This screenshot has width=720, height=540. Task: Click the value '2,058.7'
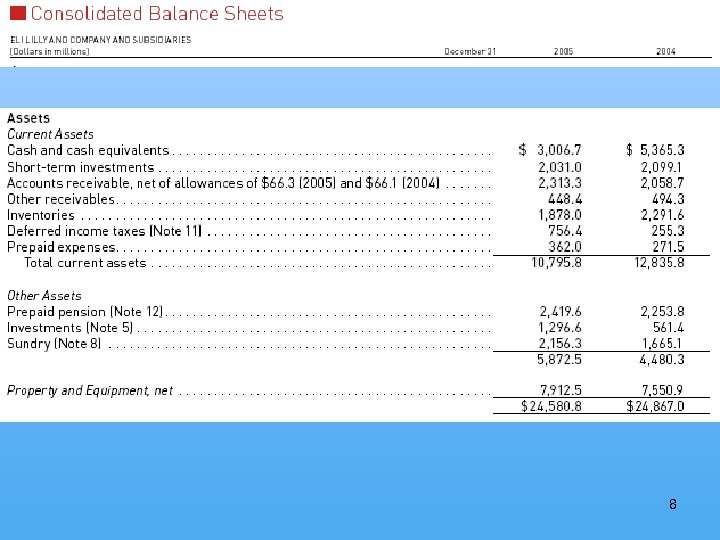[x=663, y=183]
